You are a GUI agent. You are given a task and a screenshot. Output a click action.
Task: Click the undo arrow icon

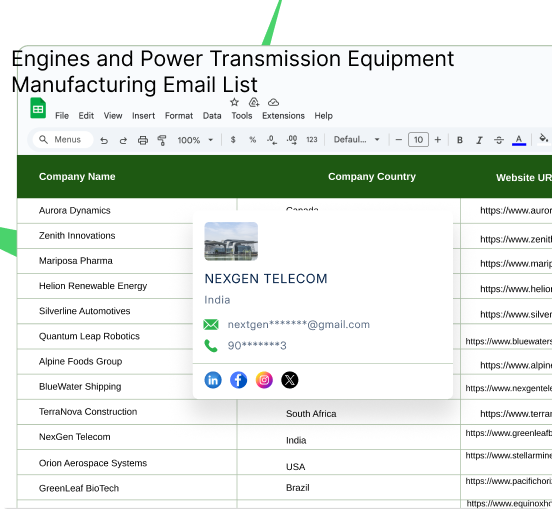[x=104, y=140]
